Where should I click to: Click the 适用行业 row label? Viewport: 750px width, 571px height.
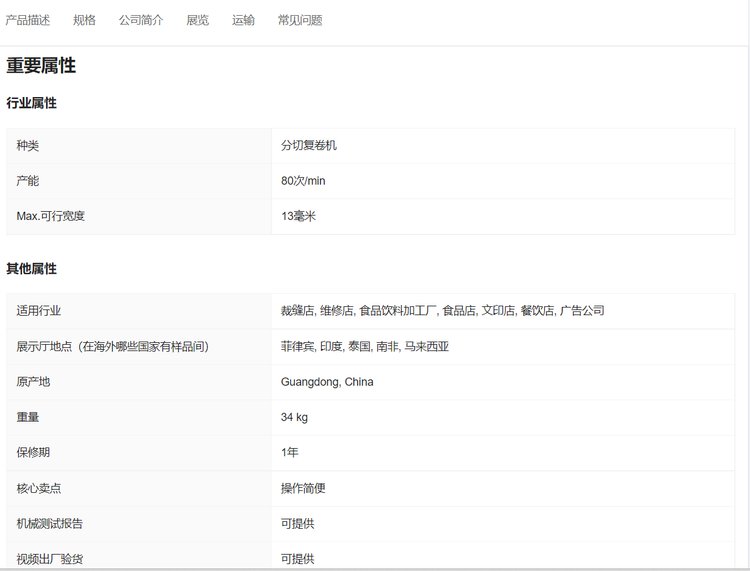tap(39, 311)
